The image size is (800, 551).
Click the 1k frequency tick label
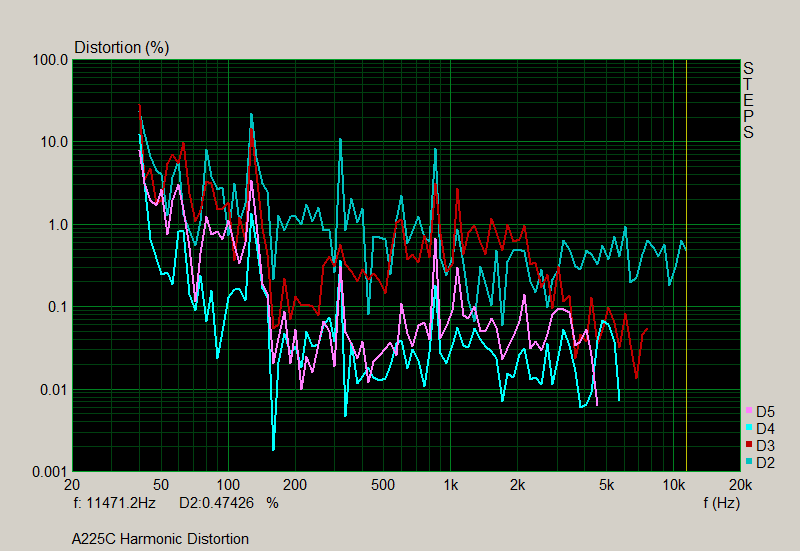(x=451, y=485)
